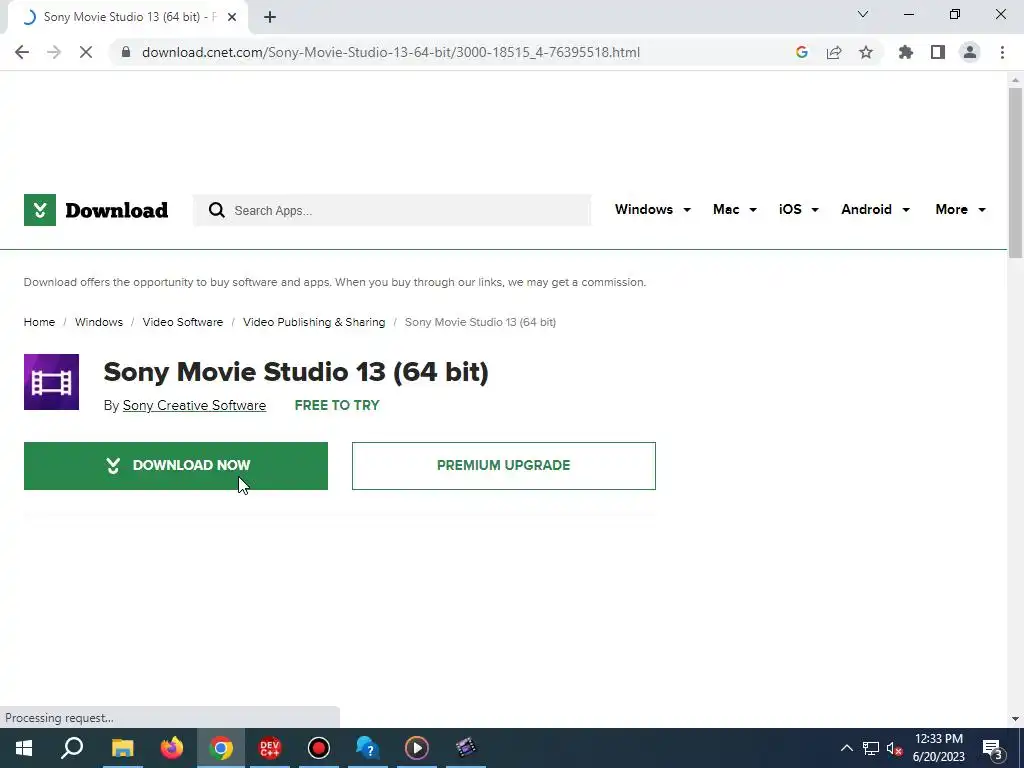The height and width of the screenshot is (768, 1024).
Task: Open the taskbar search icon
Action: pyautogui.click(x=72, y=748)
